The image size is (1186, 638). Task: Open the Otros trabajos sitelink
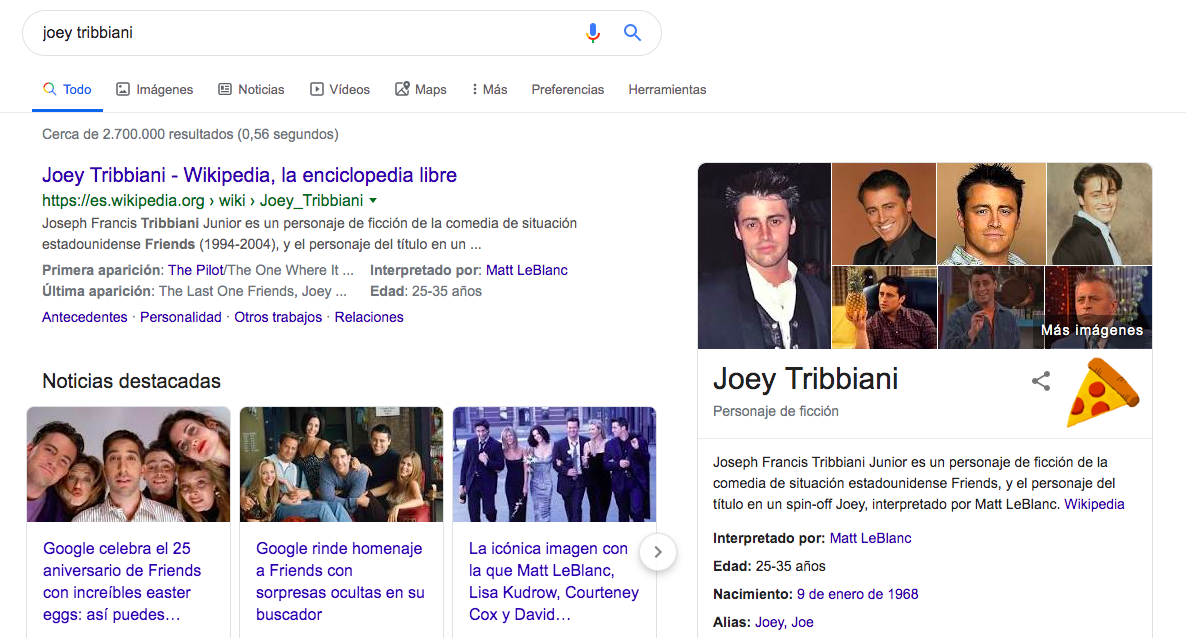point(278,317)
